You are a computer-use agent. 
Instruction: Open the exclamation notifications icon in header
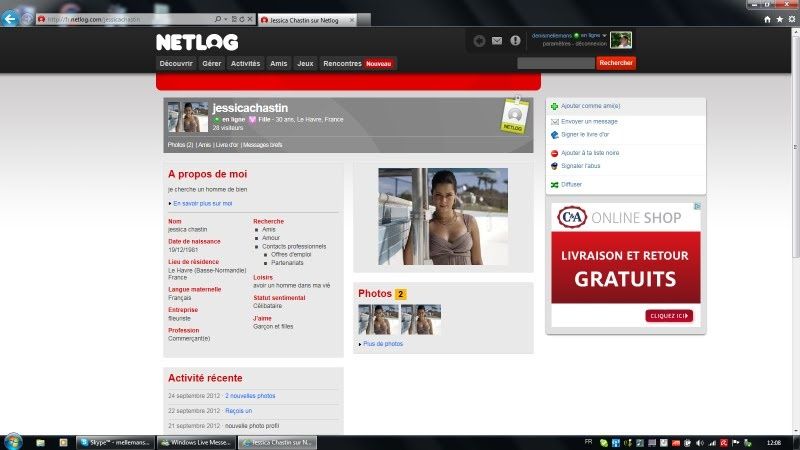pos(515,40)
